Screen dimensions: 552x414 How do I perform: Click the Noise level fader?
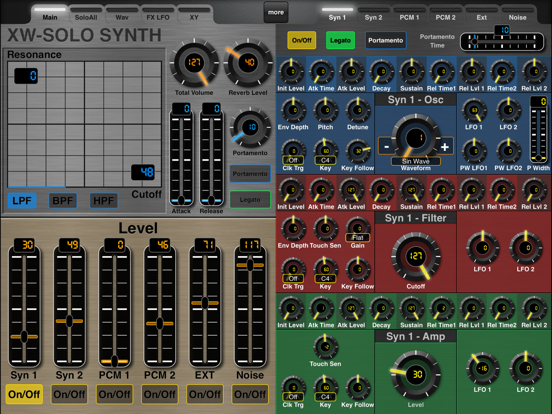[250, 306]
